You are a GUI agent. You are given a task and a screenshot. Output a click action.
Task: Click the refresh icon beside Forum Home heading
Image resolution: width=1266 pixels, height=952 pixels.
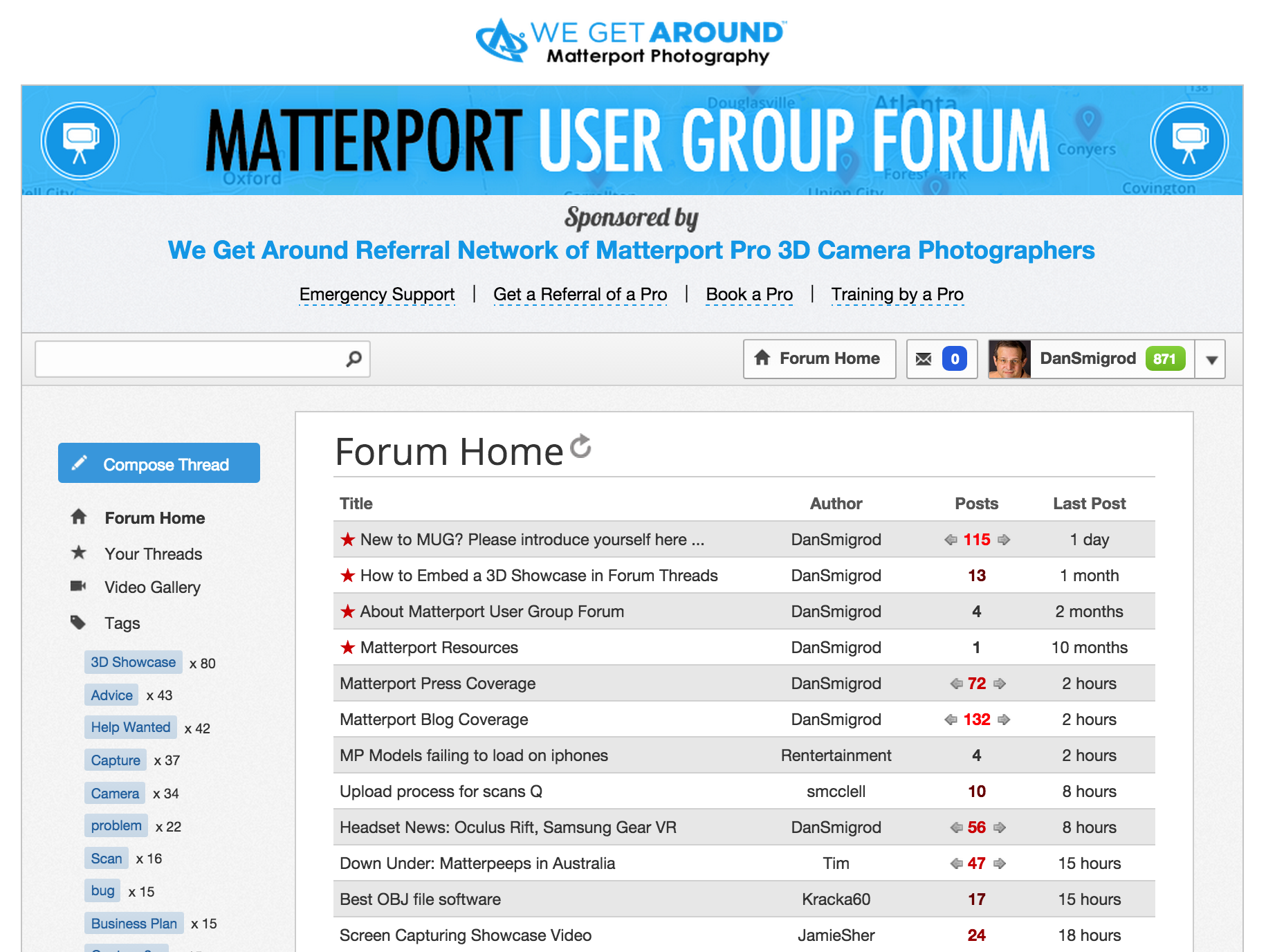(581, 446)
